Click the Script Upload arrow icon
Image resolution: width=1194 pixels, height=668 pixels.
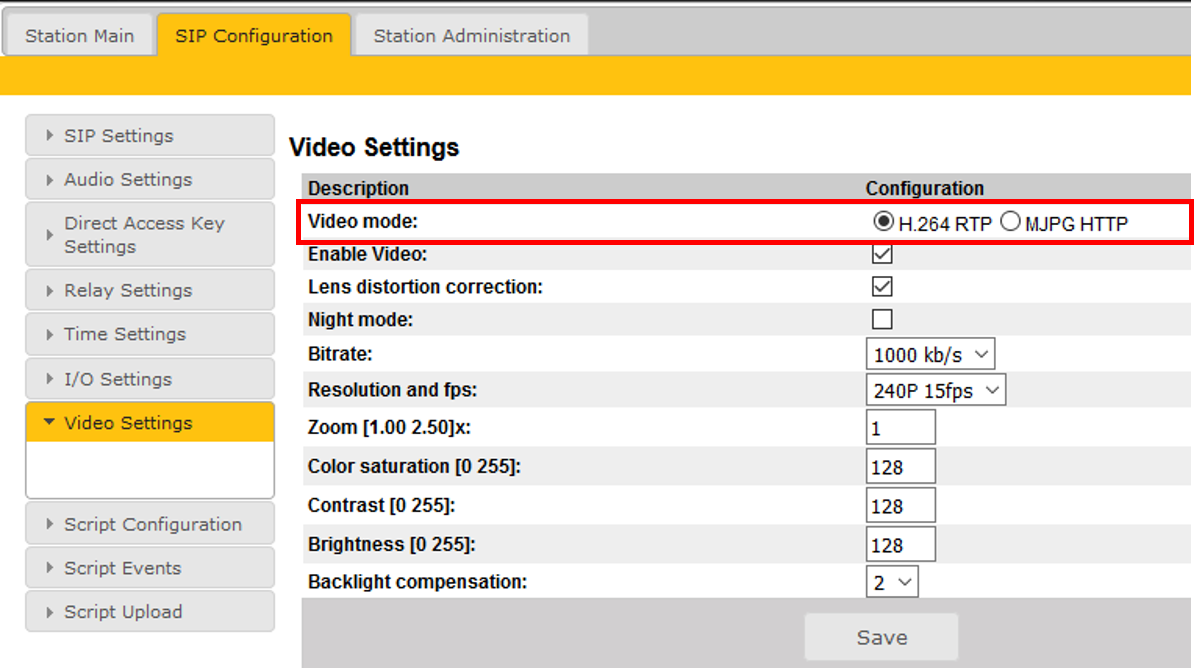pyautogui.click(x=50, y=612)
